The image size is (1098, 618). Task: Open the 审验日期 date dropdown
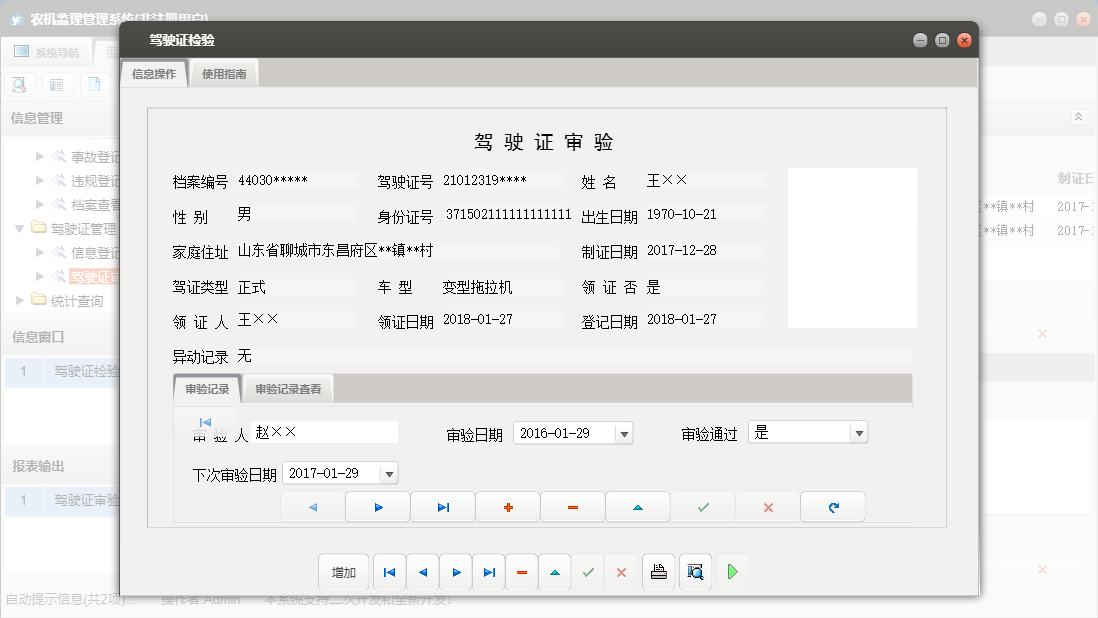(x=625, y=432)
